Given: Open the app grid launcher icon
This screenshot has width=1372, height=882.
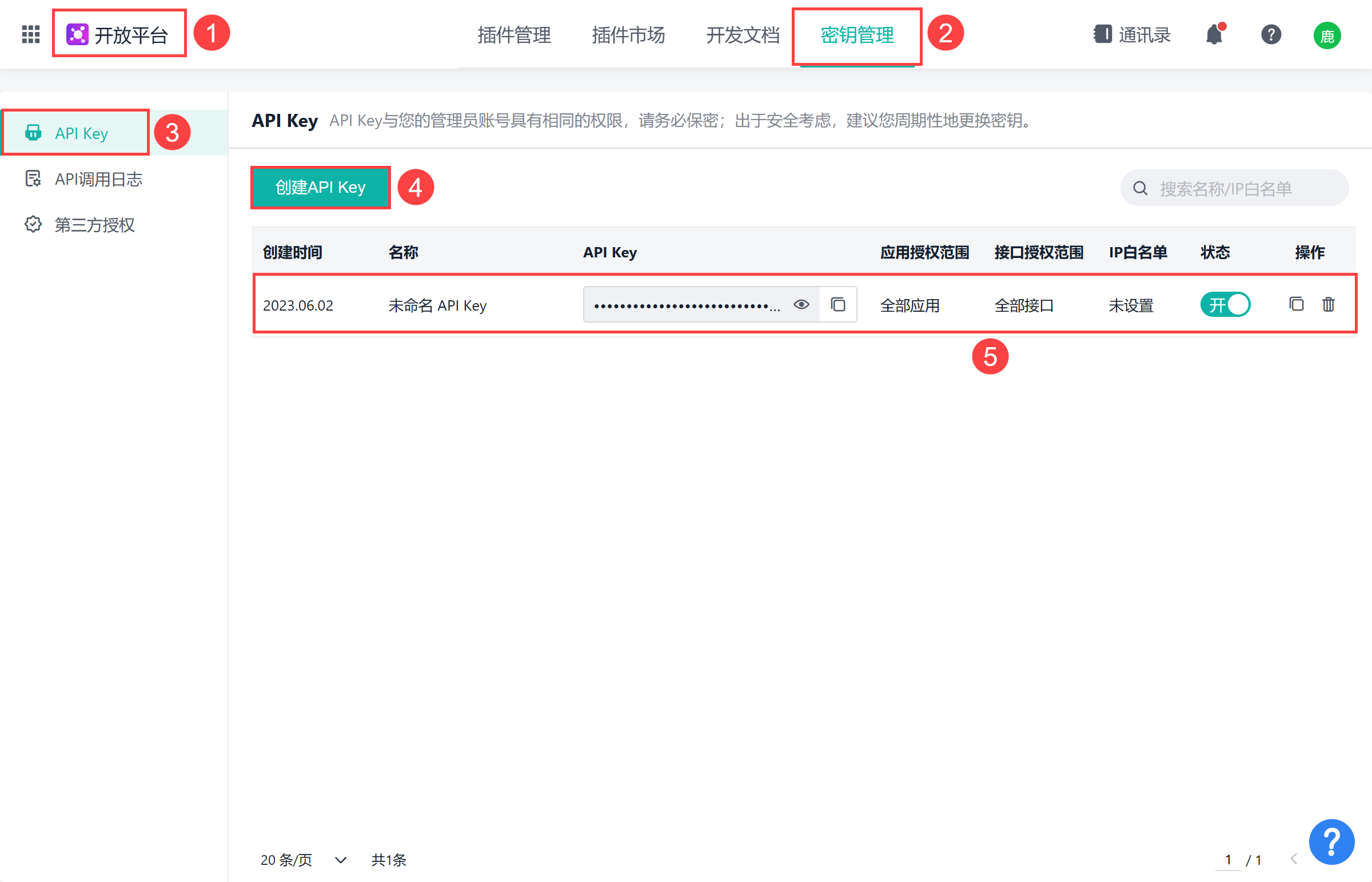Looking at the screenshot, I should pyautogui.click(x=30, y=34).
